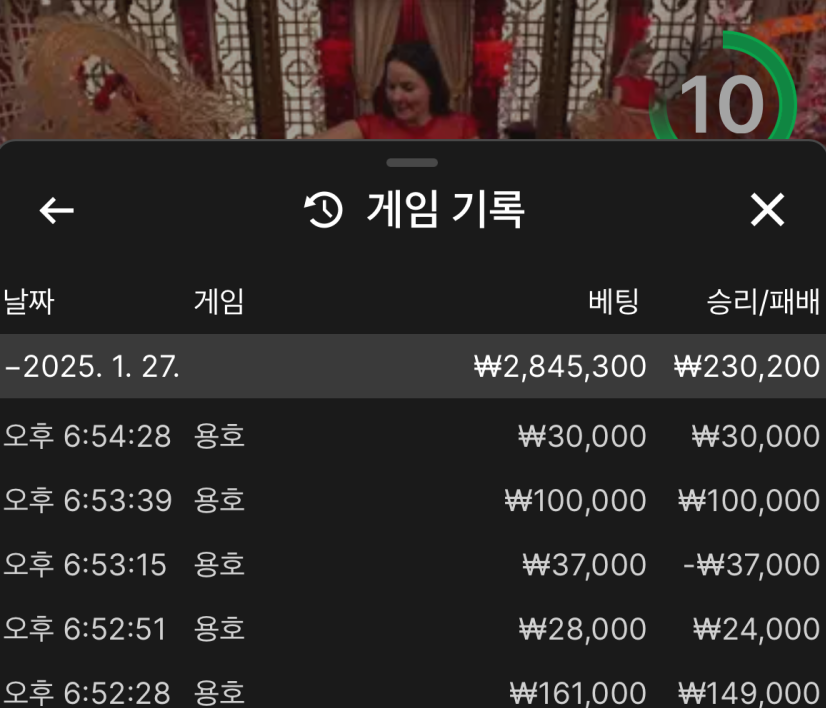826x708 pixels.
Task: Tap the 게임 기록 title text
Action: [x=446, y=210]
